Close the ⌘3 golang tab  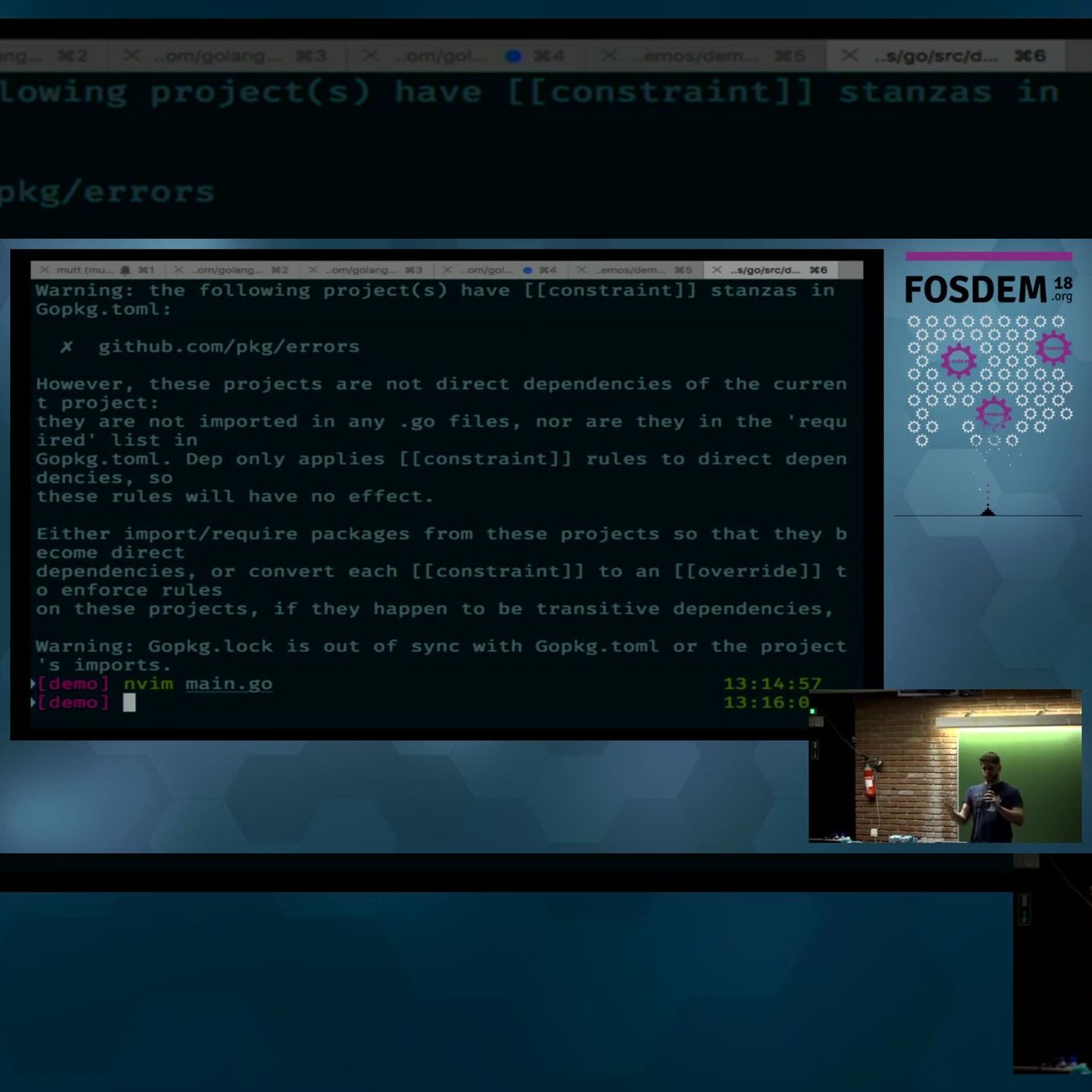313,270
